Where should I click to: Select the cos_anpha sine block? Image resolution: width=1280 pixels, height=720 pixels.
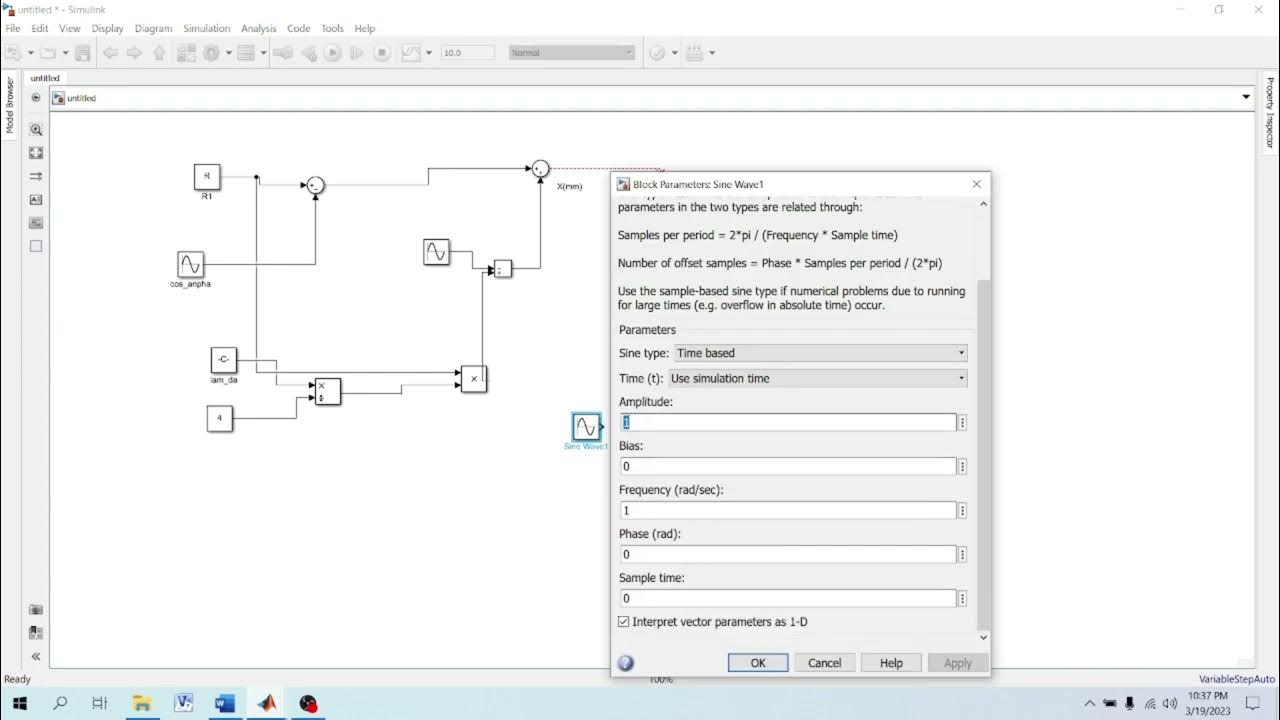click(x=190, y=264)
